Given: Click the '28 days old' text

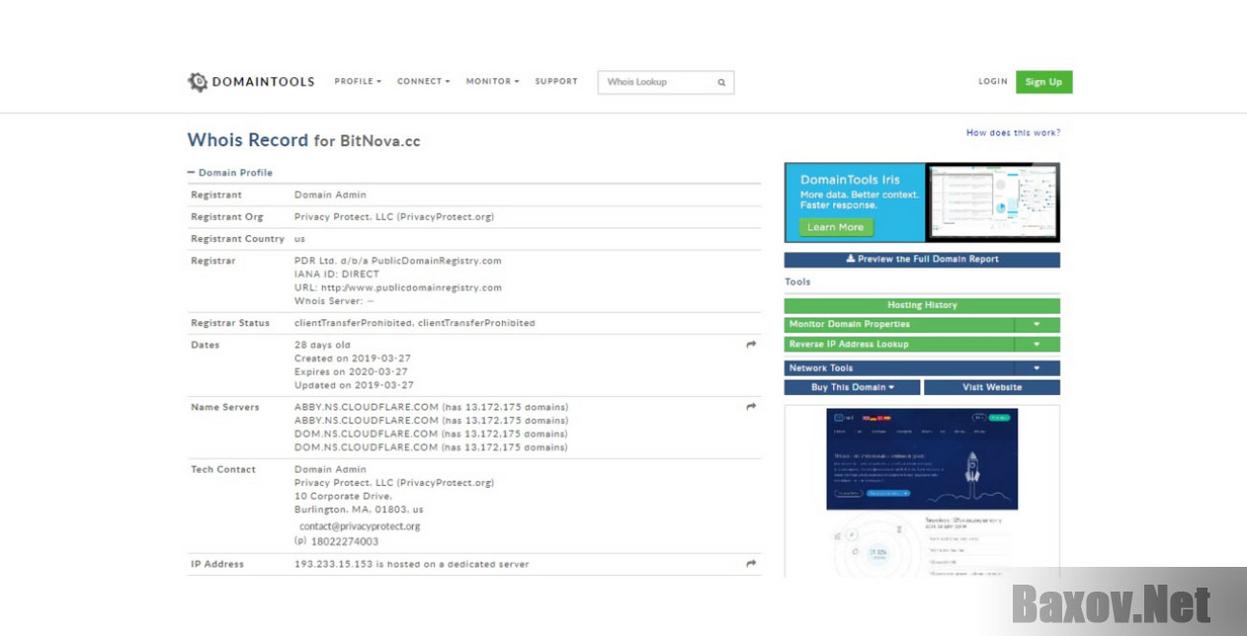Looking at the screenshot, I should point(321,345).
